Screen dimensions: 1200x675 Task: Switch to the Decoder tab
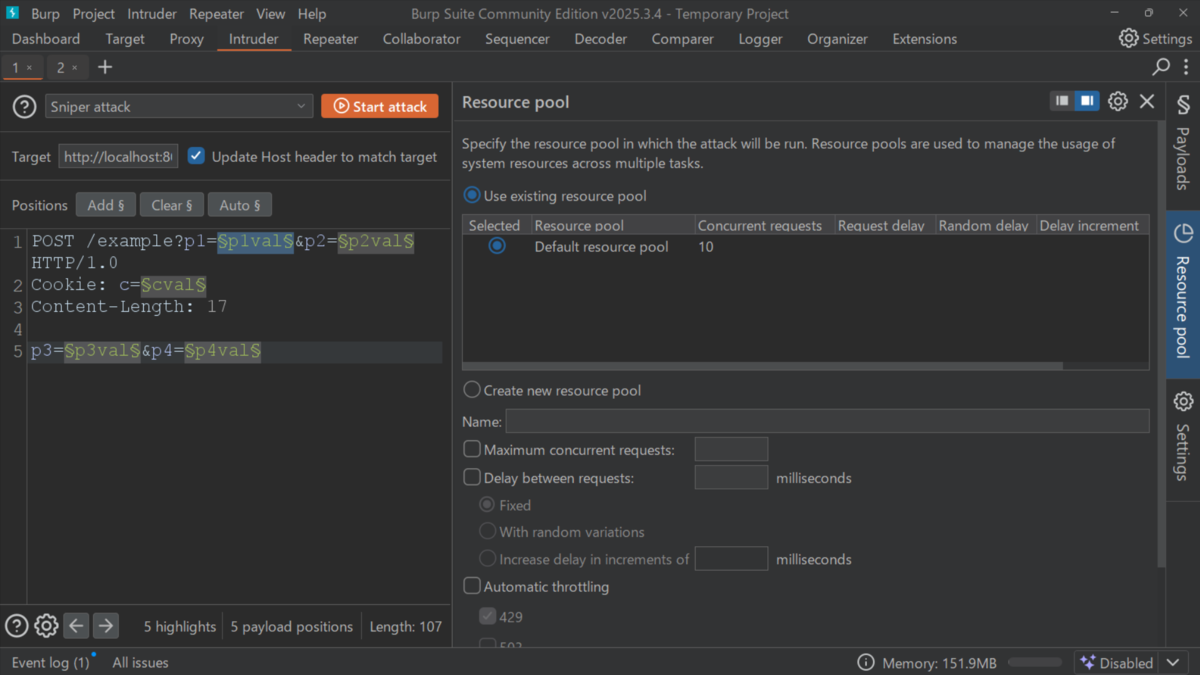601,39
